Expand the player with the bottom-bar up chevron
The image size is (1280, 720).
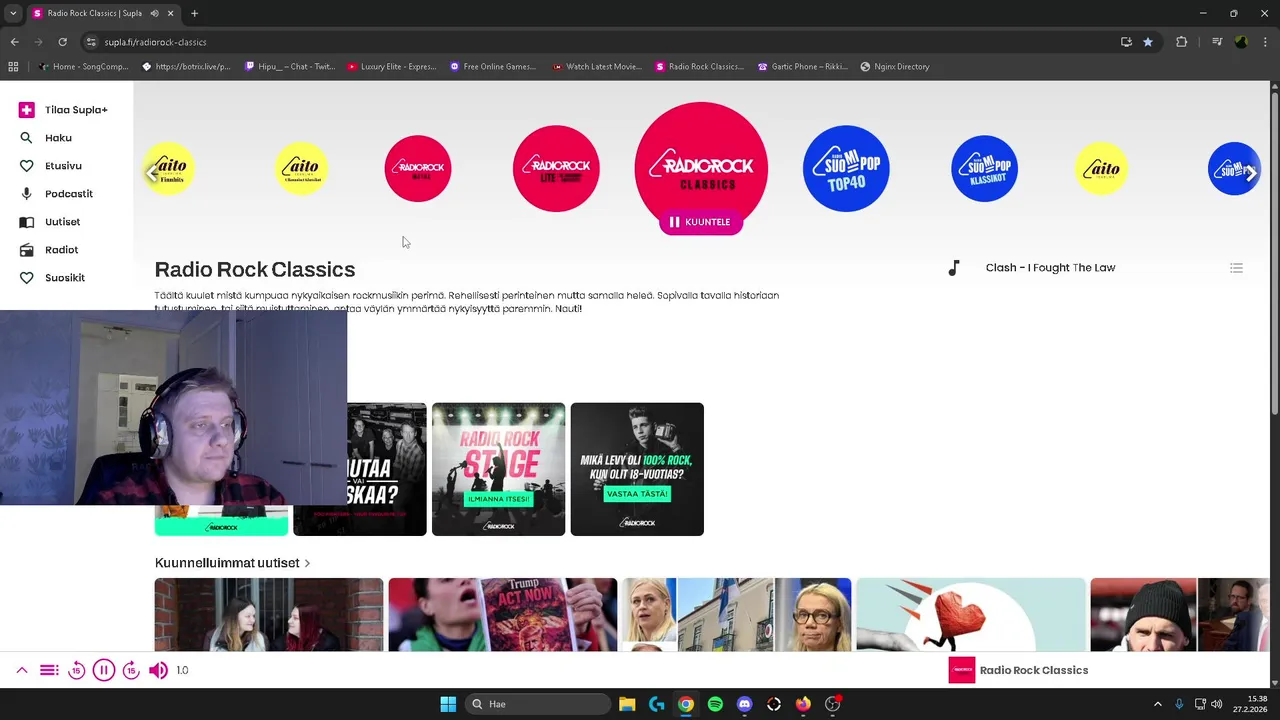coord(22,670)
